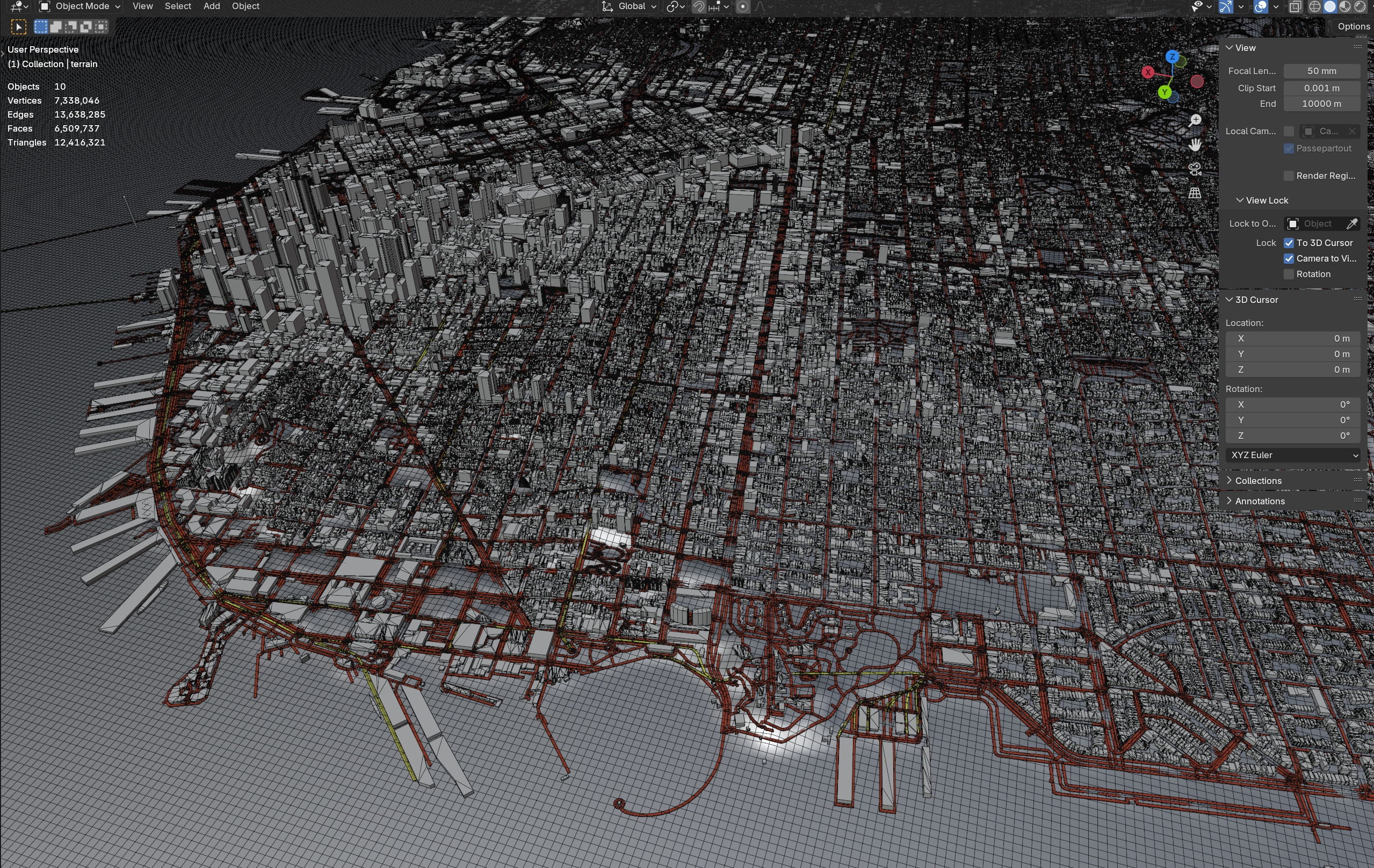Screen dimensions: 1374x868
Task: Toggle proportional editing icon in header
Action: click(x=743, y=6)
